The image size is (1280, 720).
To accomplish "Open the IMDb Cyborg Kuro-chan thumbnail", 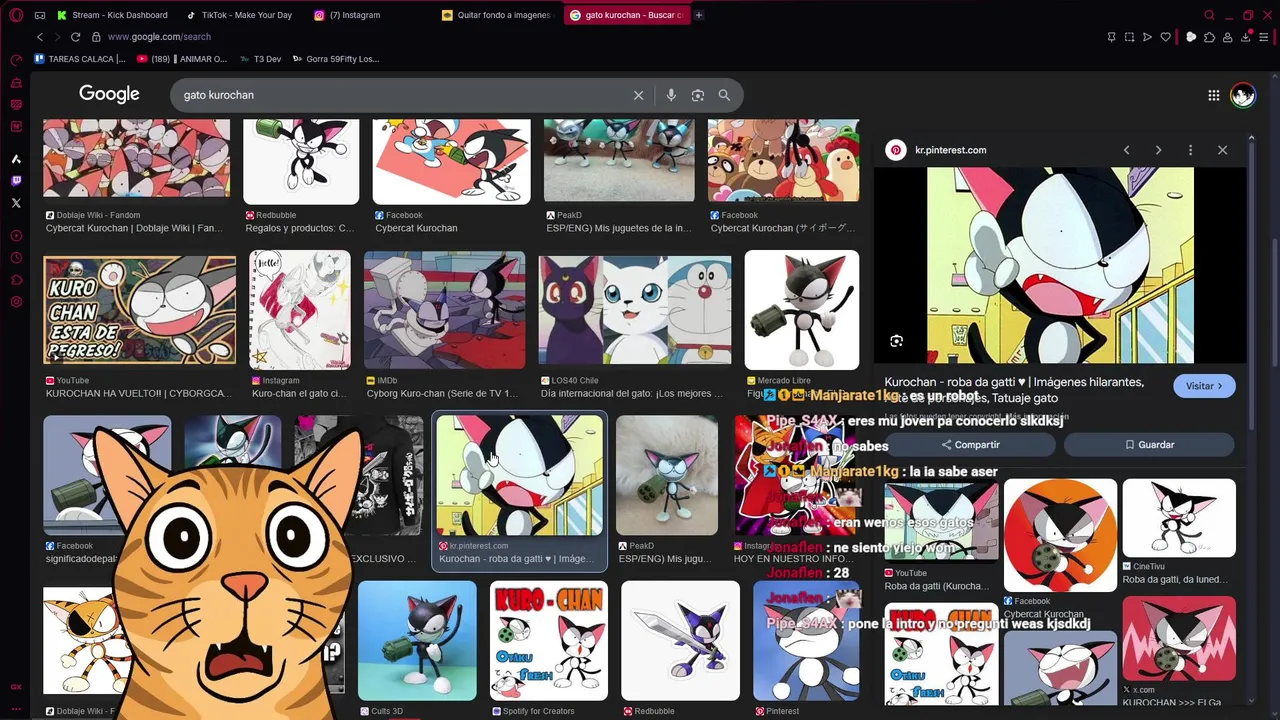I will (444, 310).
